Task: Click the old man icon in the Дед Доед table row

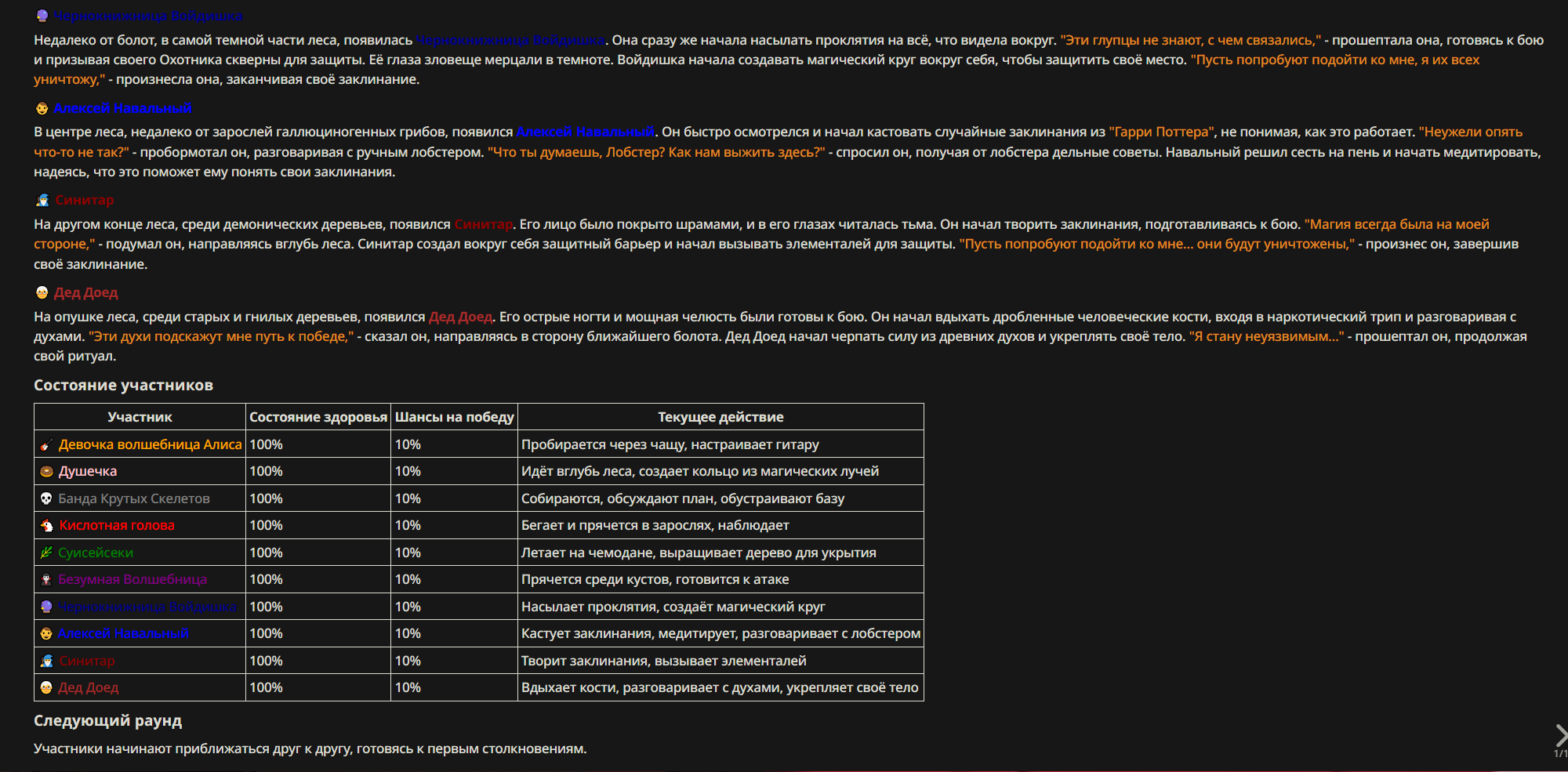Action: coord(46,687)
